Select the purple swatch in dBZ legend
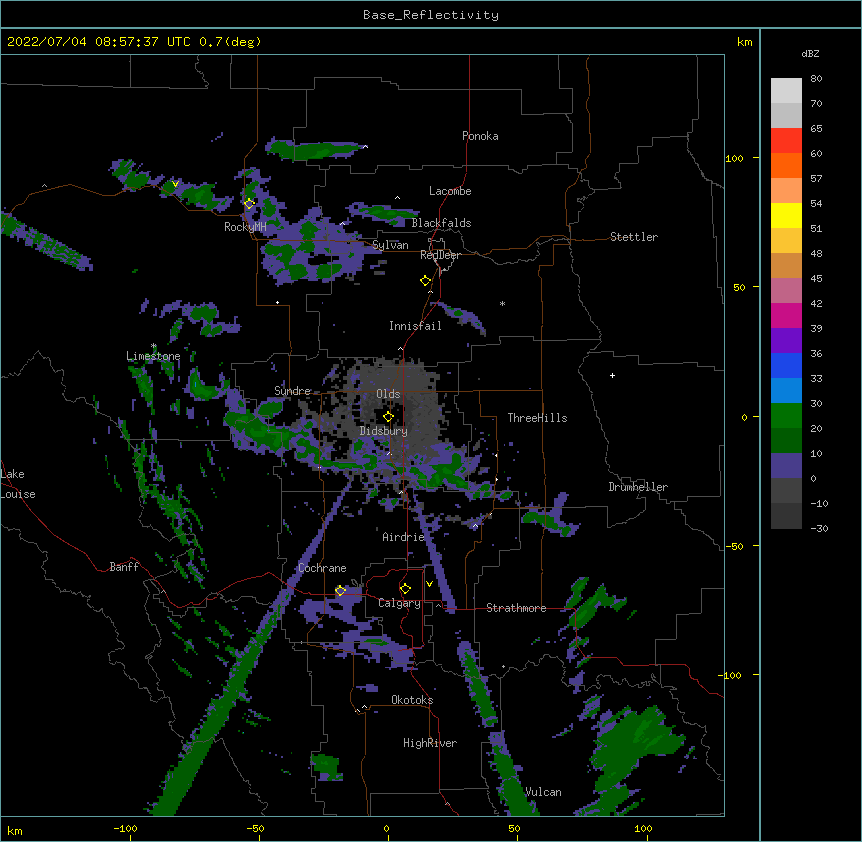 [x=786, y=341]
